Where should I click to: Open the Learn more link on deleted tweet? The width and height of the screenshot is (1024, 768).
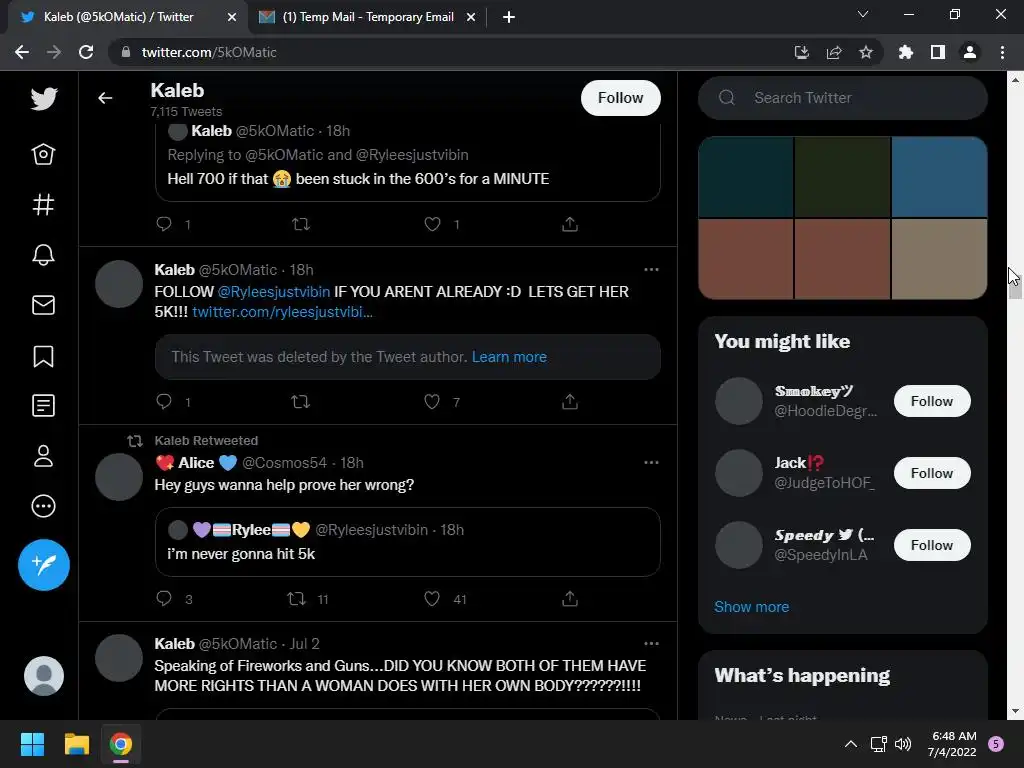(509, 357)
